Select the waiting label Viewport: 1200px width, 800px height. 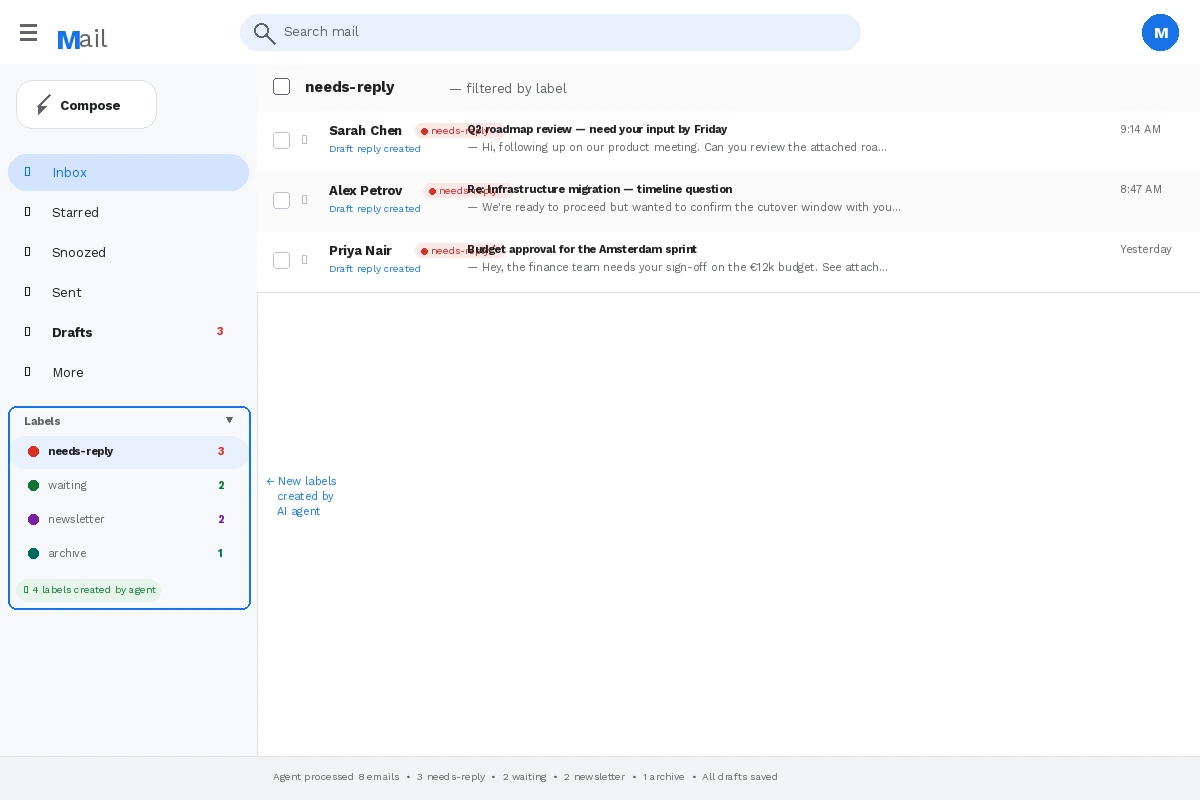[67, 485]
